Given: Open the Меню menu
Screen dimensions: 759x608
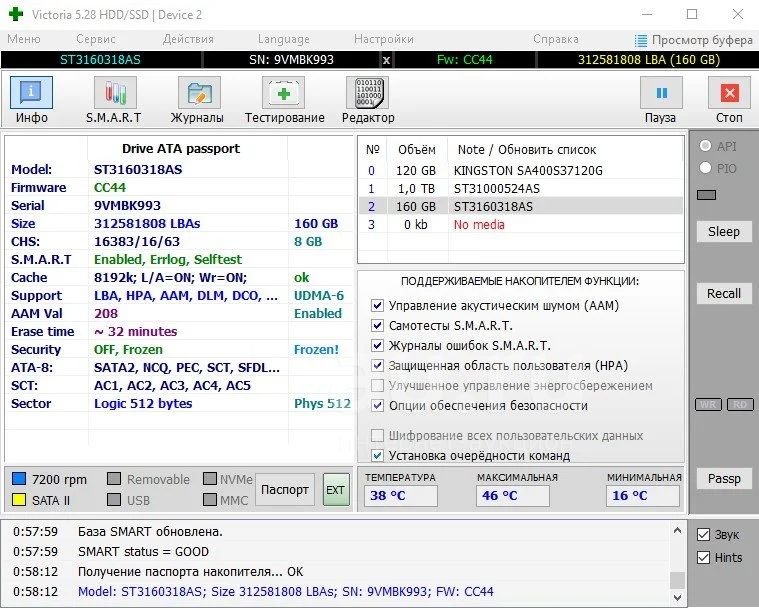Looking at the screenshot, I should click(24, 39).
